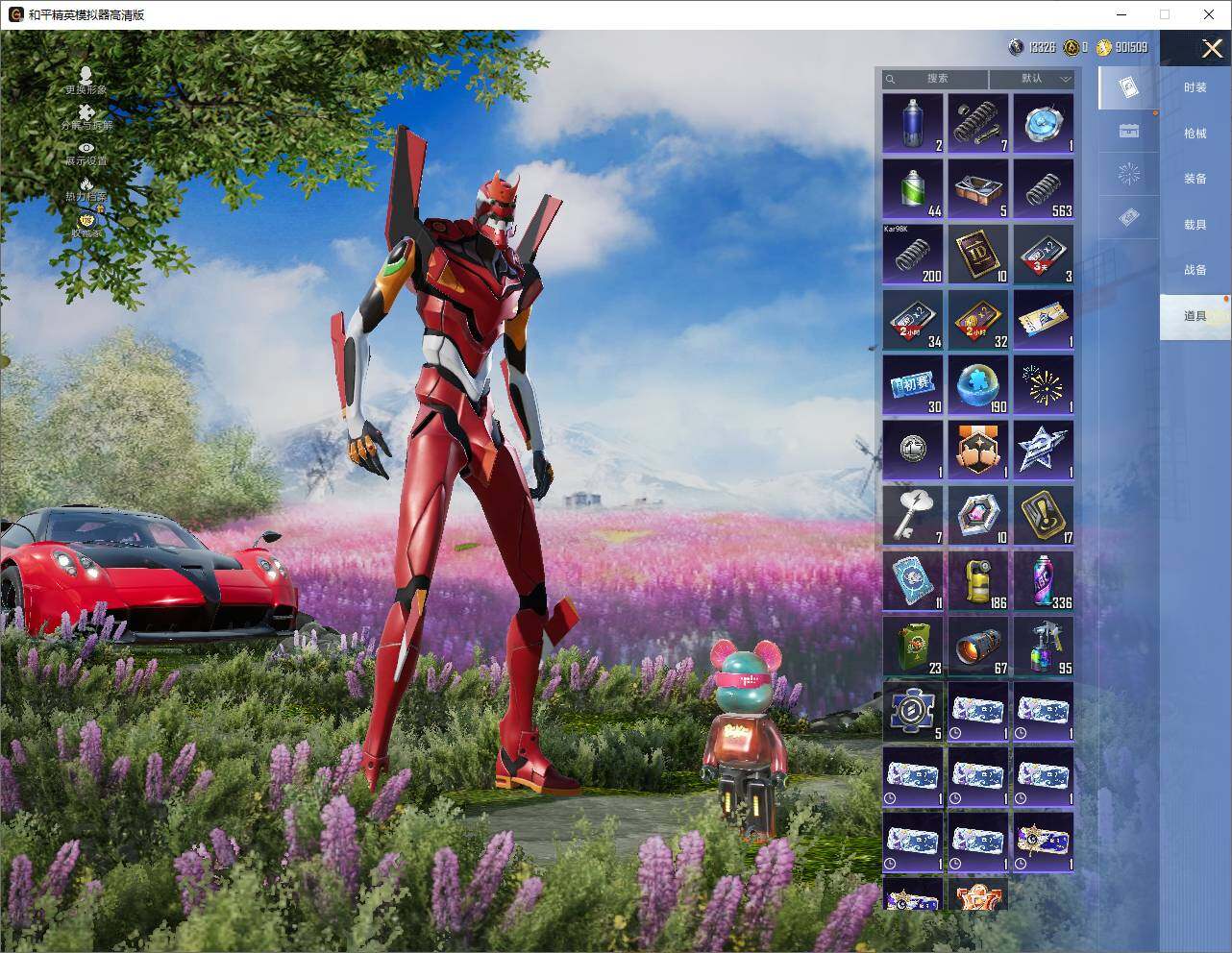The height and width of the screenshot is (953, 1232).
Task: Select the blue stamp card item (11)
Action: [913, 580]
